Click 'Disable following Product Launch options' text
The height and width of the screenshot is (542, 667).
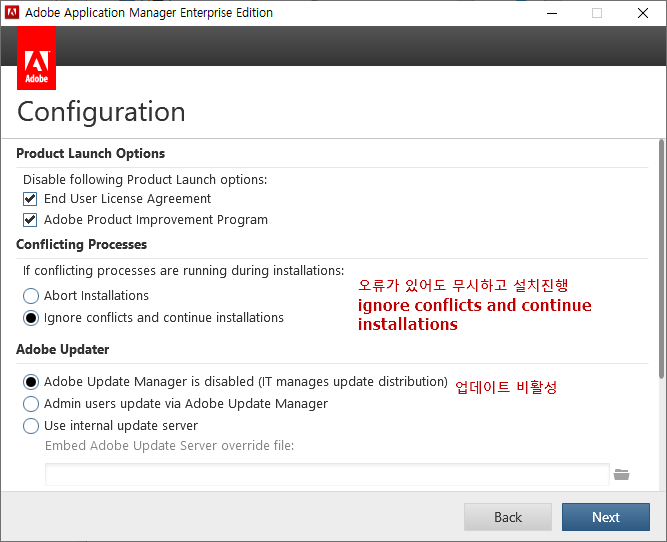click(145, 180)
